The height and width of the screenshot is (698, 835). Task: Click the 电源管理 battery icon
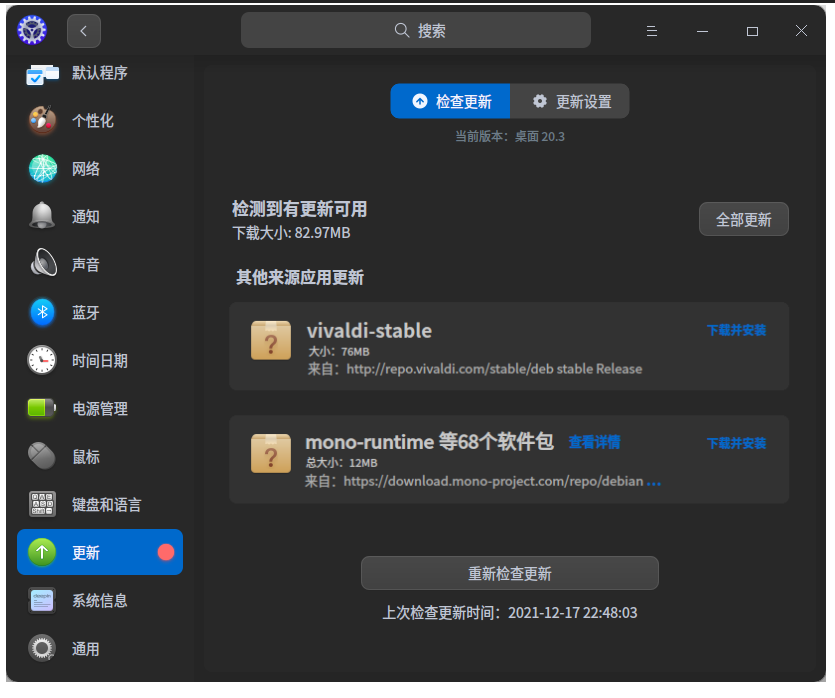pos(42,408)
